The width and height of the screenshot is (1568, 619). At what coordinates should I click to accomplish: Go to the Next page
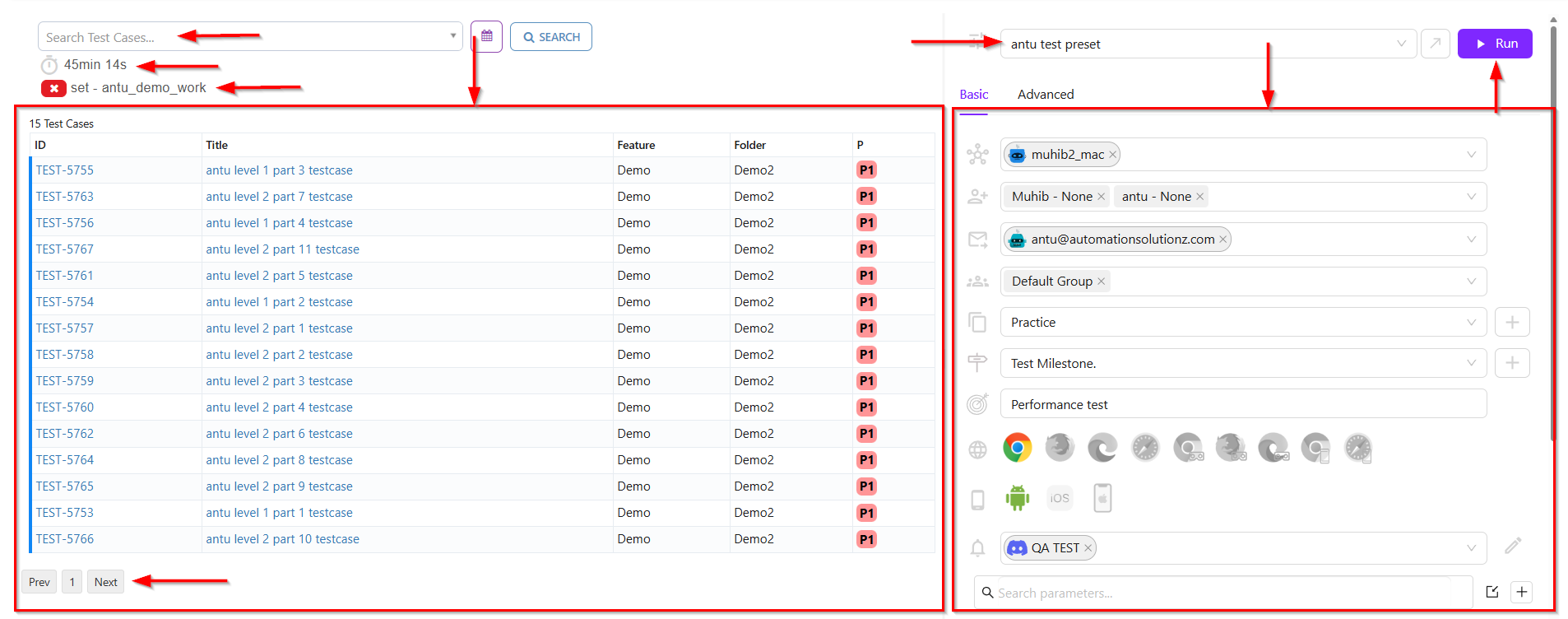[105, 582]
